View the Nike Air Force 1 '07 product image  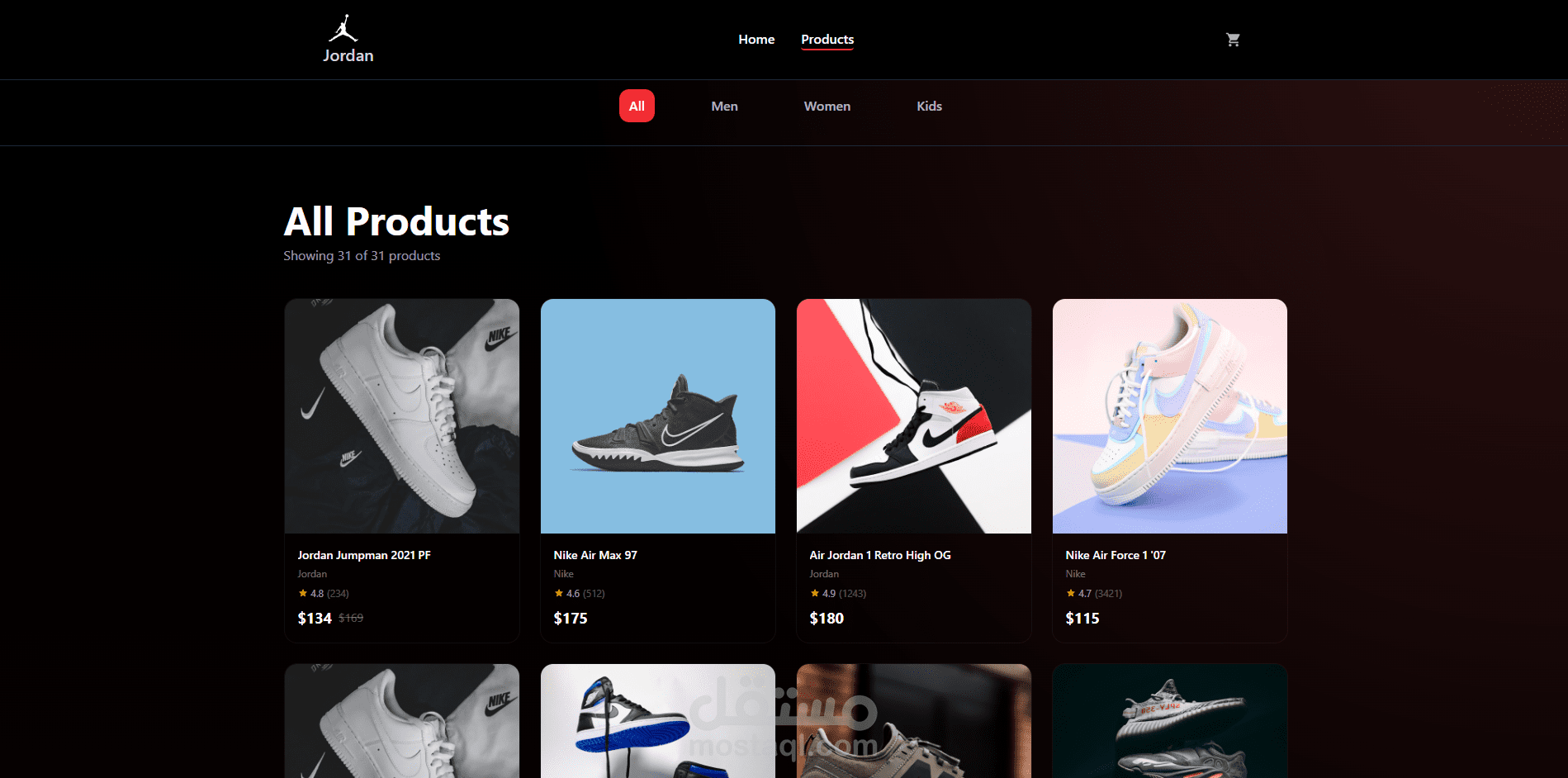pos(1169,416)
